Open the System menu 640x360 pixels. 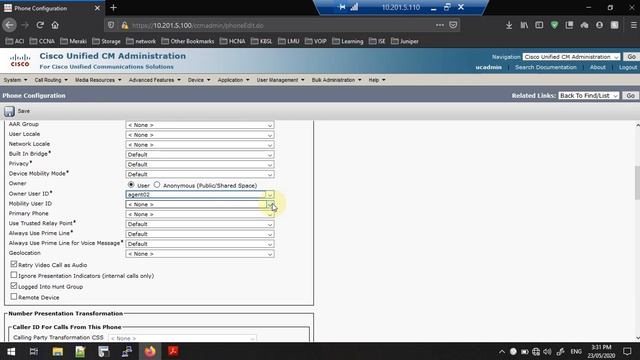pos(15,80)
